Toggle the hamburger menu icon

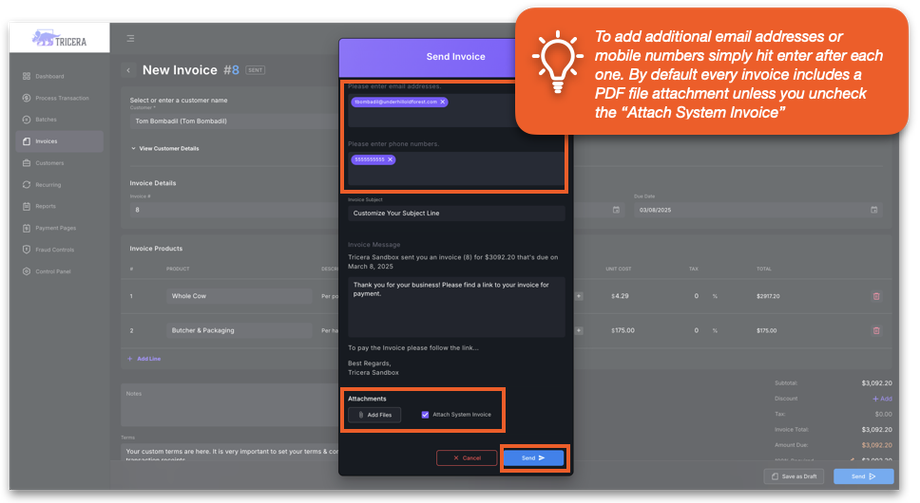(130, 39)
